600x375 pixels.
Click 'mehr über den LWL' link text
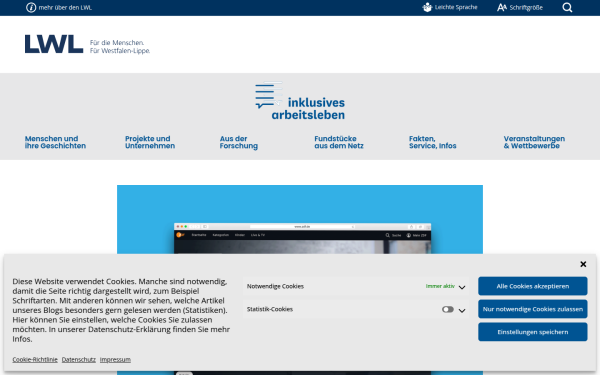click(x=65, y=8)
